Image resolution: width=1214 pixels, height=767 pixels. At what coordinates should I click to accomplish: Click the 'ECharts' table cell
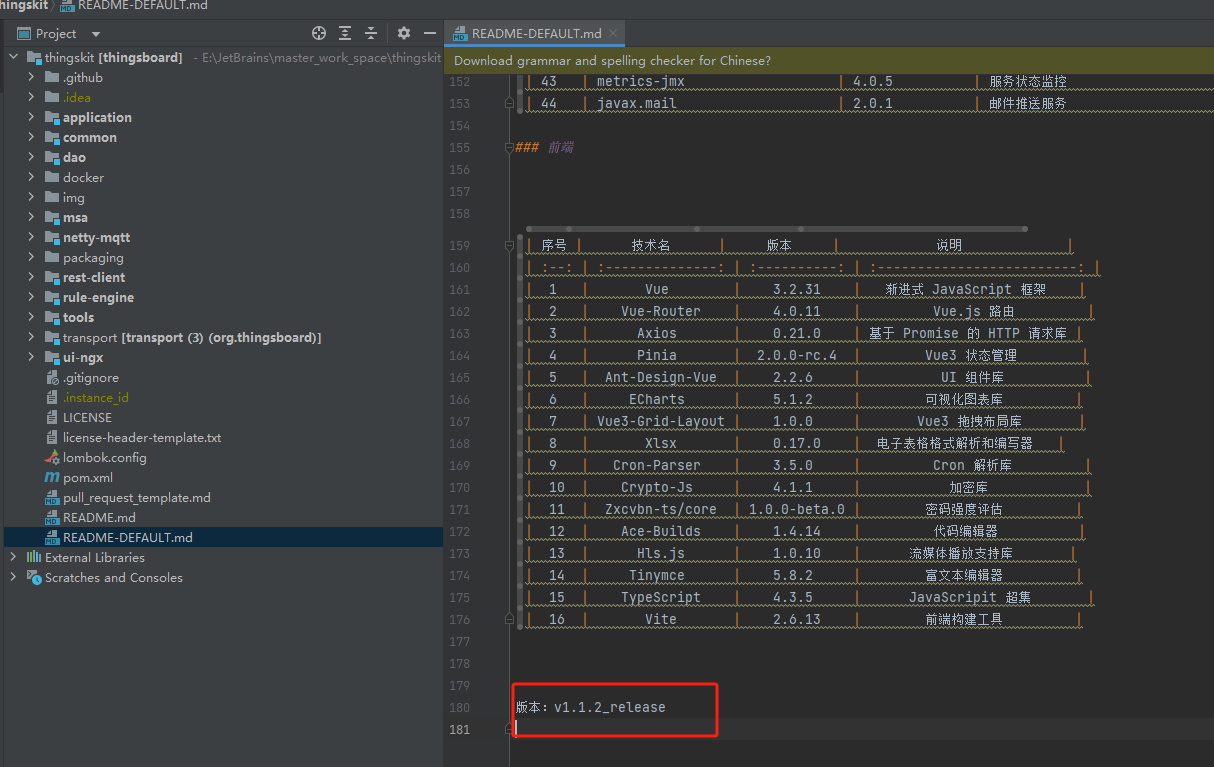tap(657, 399)
